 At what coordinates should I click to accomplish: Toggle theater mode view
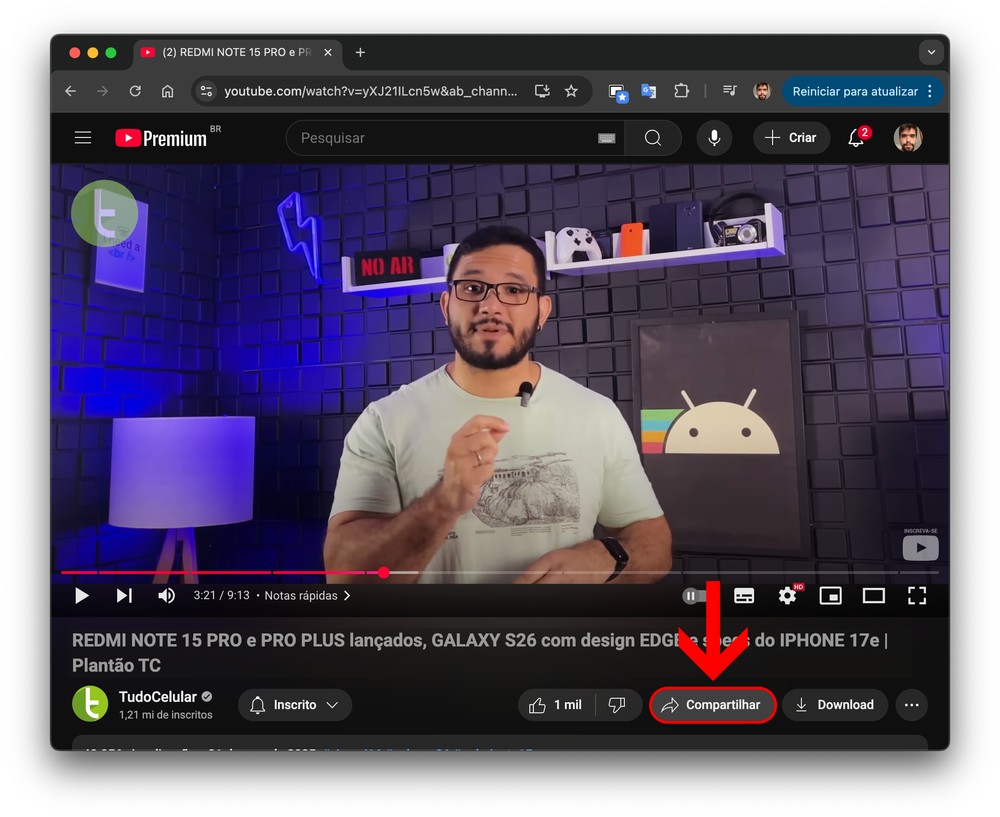(874, 596)
